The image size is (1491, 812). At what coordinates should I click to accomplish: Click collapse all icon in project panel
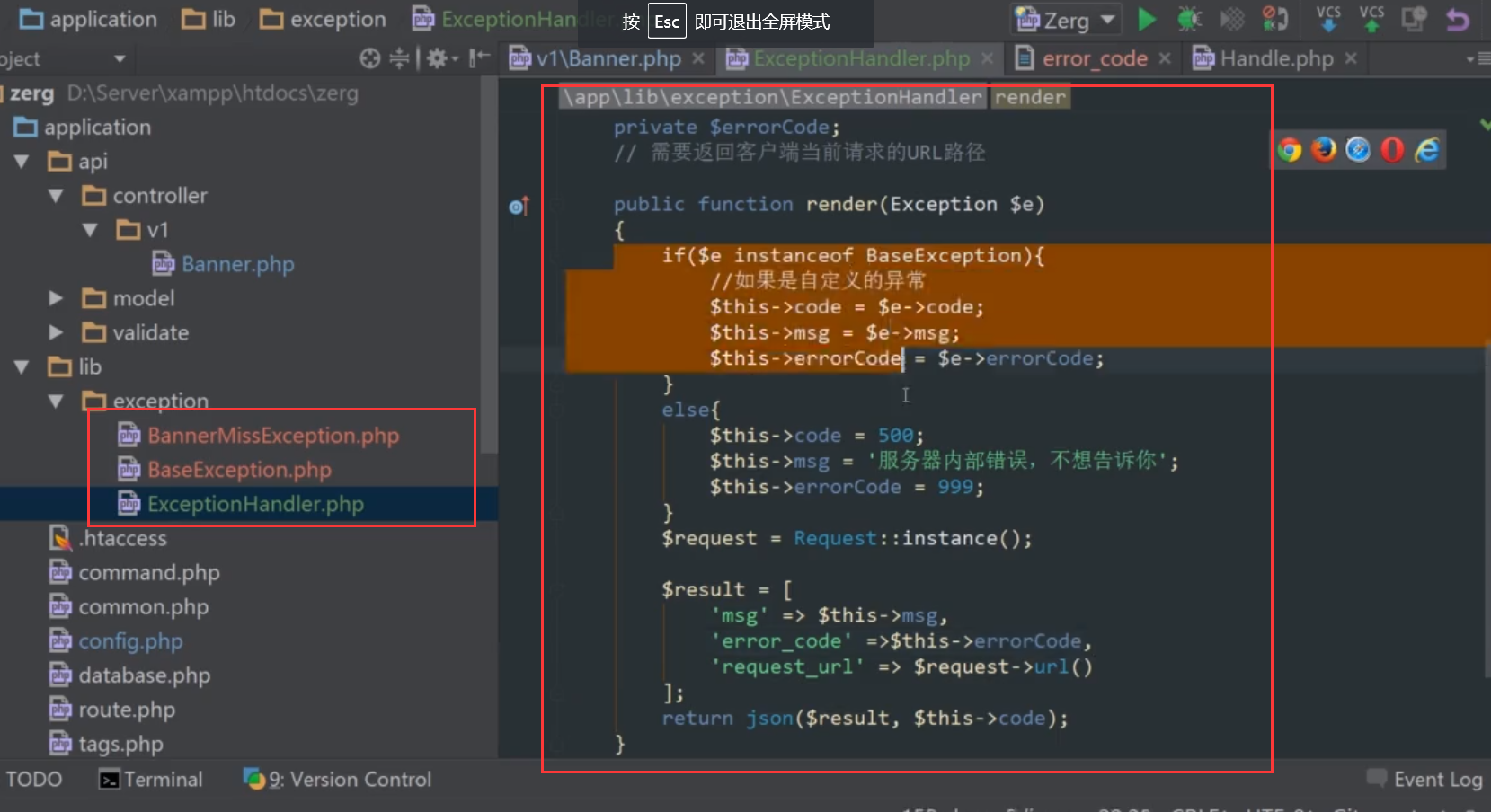tap(400, 59)
